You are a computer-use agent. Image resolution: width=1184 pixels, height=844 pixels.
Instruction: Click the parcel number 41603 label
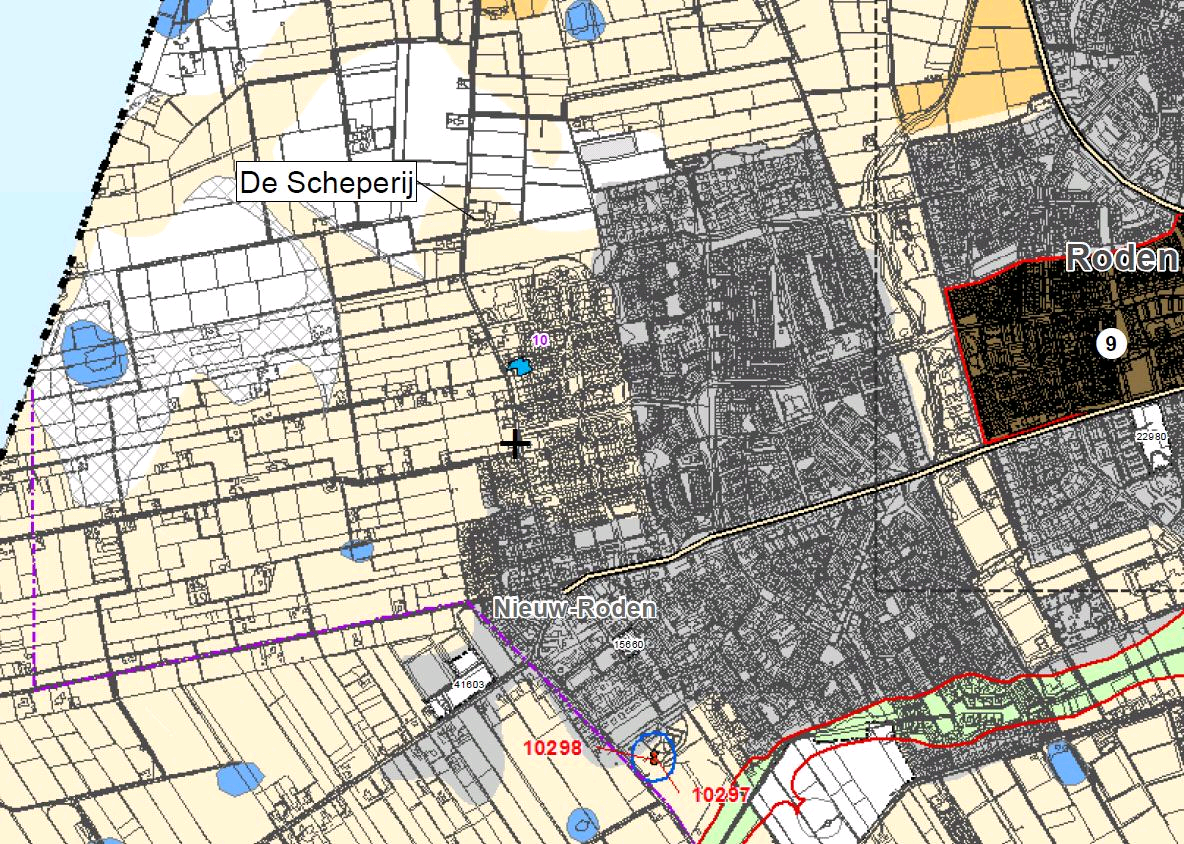(x=468, y=685)
